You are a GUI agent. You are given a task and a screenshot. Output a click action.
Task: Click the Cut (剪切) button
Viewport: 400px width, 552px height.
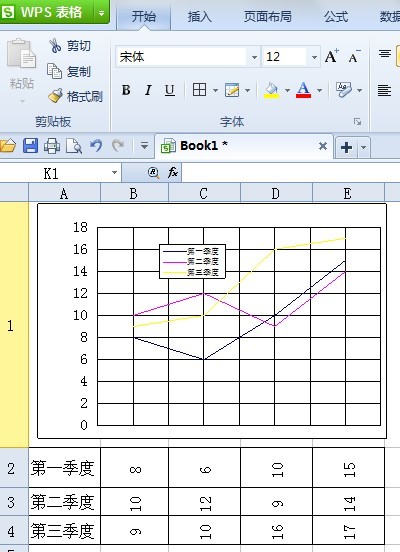(x=70, y=46)
